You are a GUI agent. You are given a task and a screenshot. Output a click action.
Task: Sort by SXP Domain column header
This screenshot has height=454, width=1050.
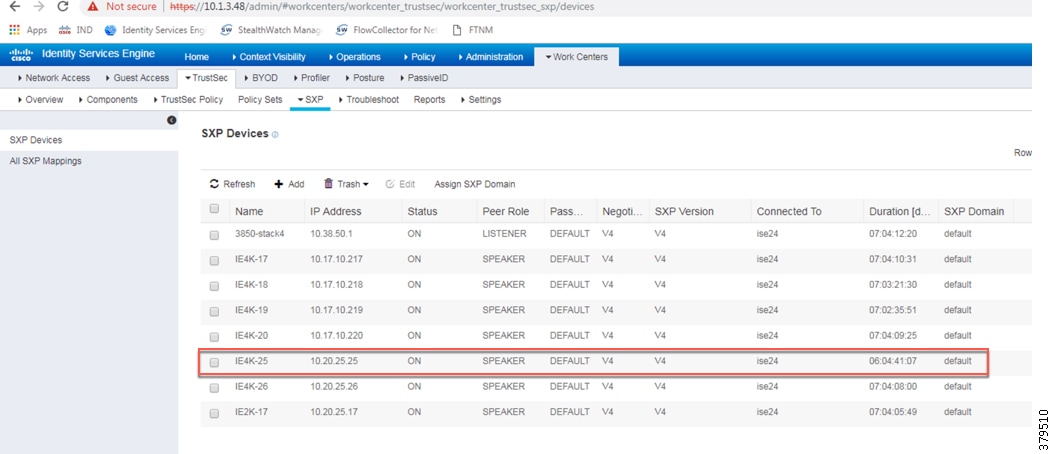(x=974, y=211)
